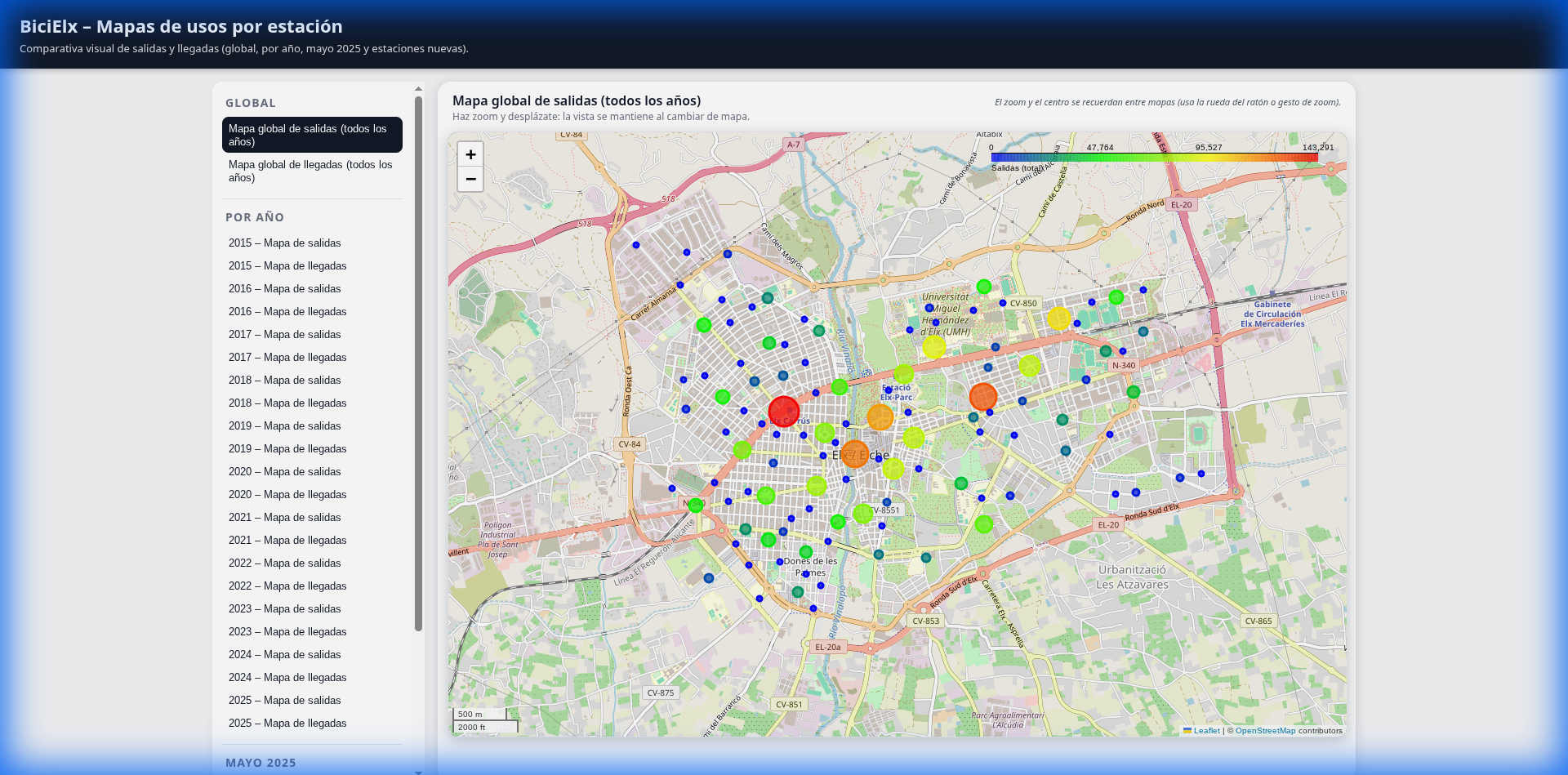The image size is (1568, 775).
Task: View 2025 – Mapa de salidas
Action: (312, 700)
